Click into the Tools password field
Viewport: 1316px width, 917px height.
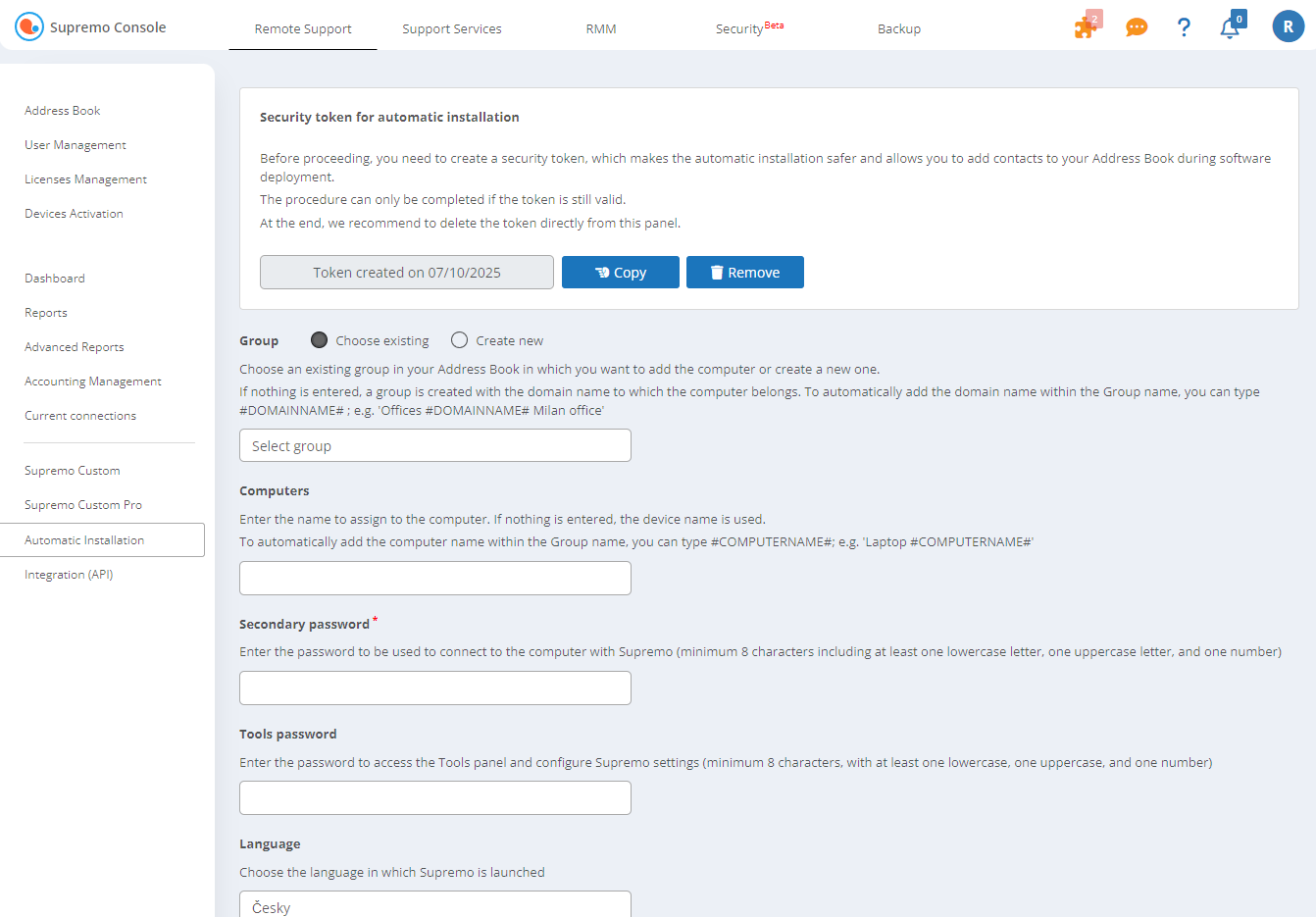point(434,798)
